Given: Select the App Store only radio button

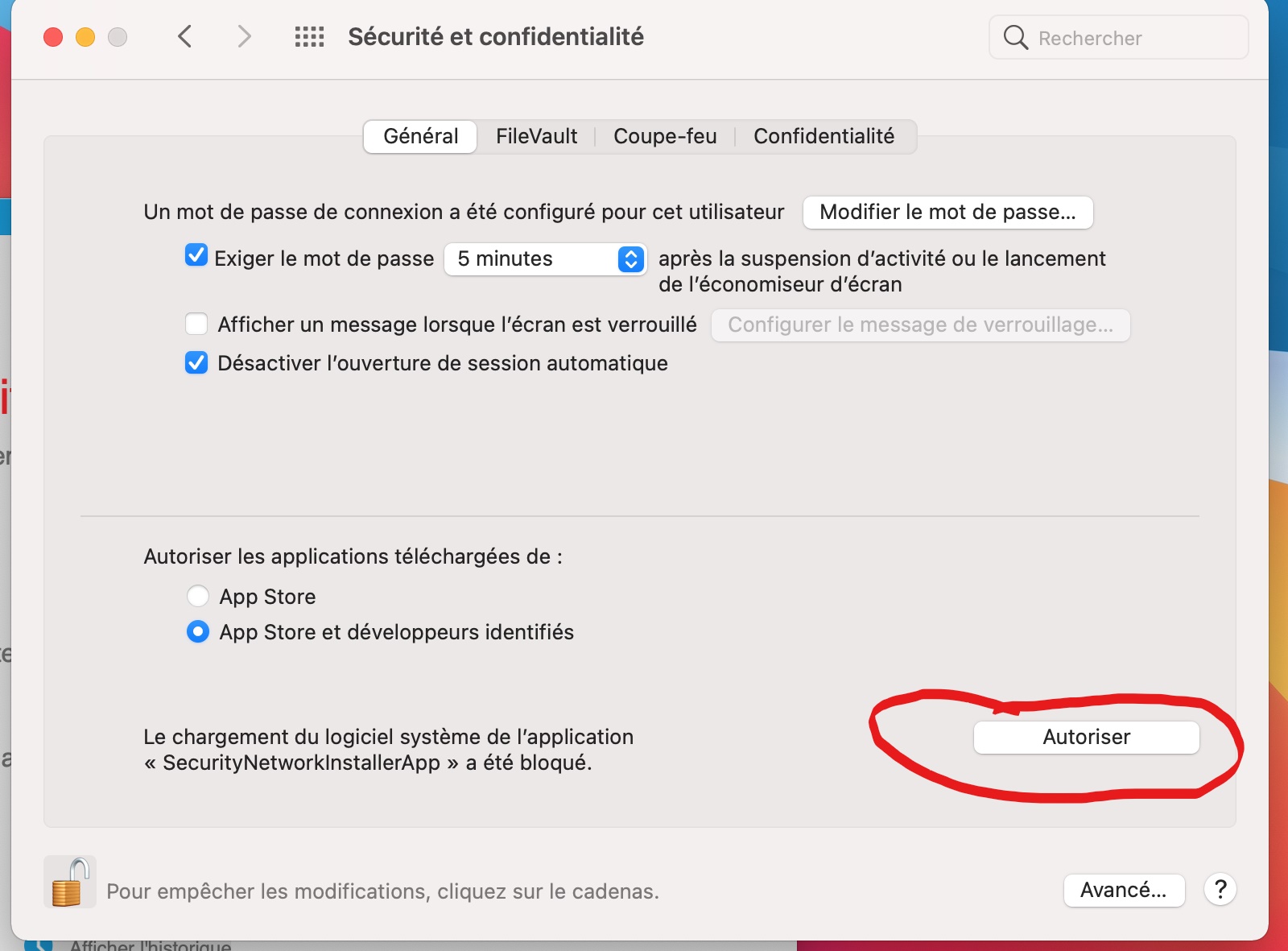Looking at the screenshot, I should (x=198, y=596).
